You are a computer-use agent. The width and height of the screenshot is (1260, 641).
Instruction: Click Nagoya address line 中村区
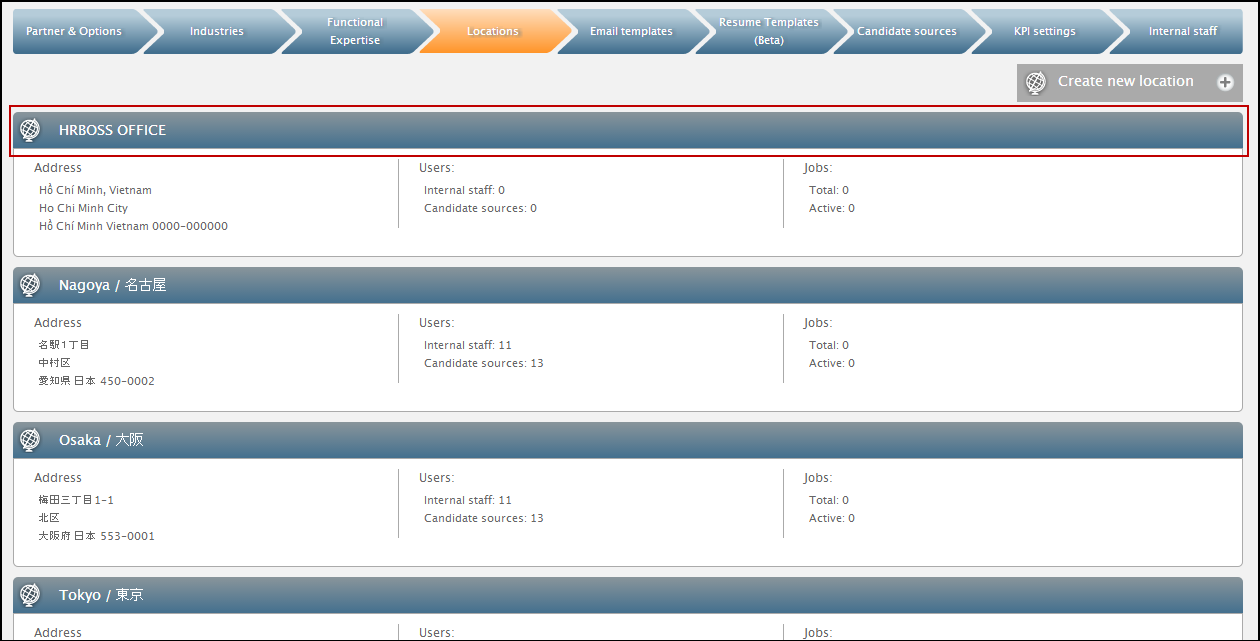click(x=54, y=363)
